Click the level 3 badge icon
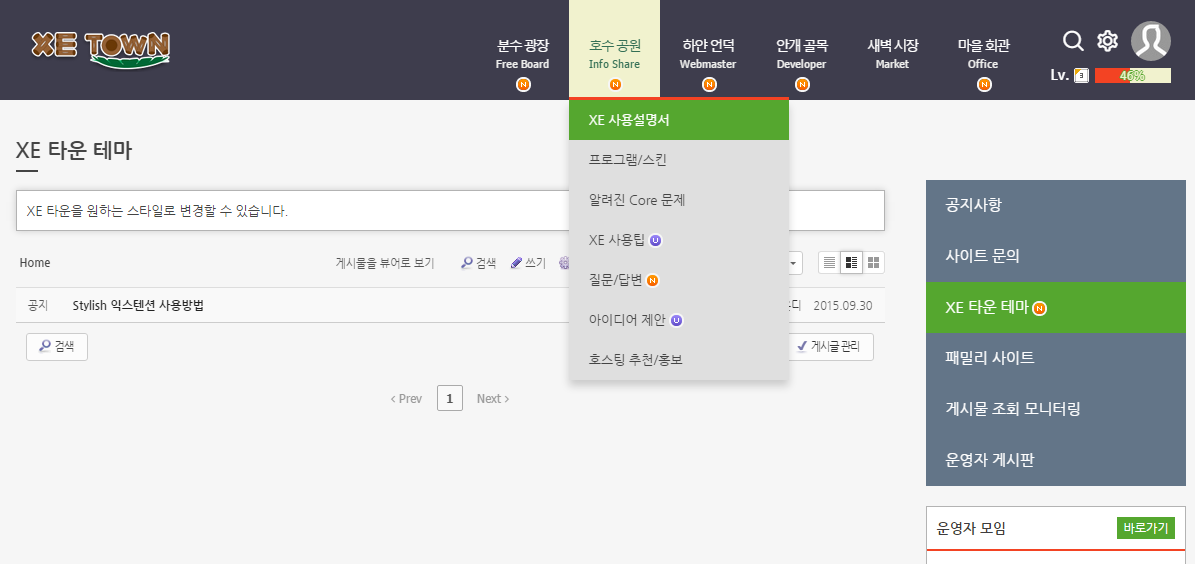 [1081, 75]
